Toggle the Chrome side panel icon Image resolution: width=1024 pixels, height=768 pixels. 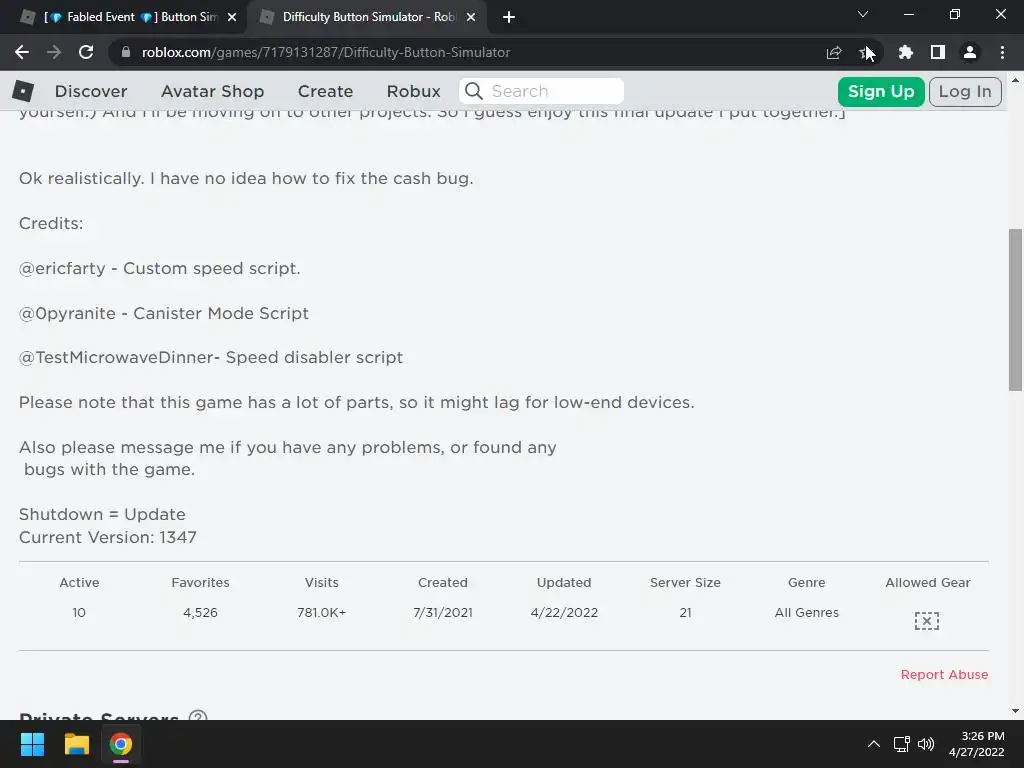tap(938, 52)
